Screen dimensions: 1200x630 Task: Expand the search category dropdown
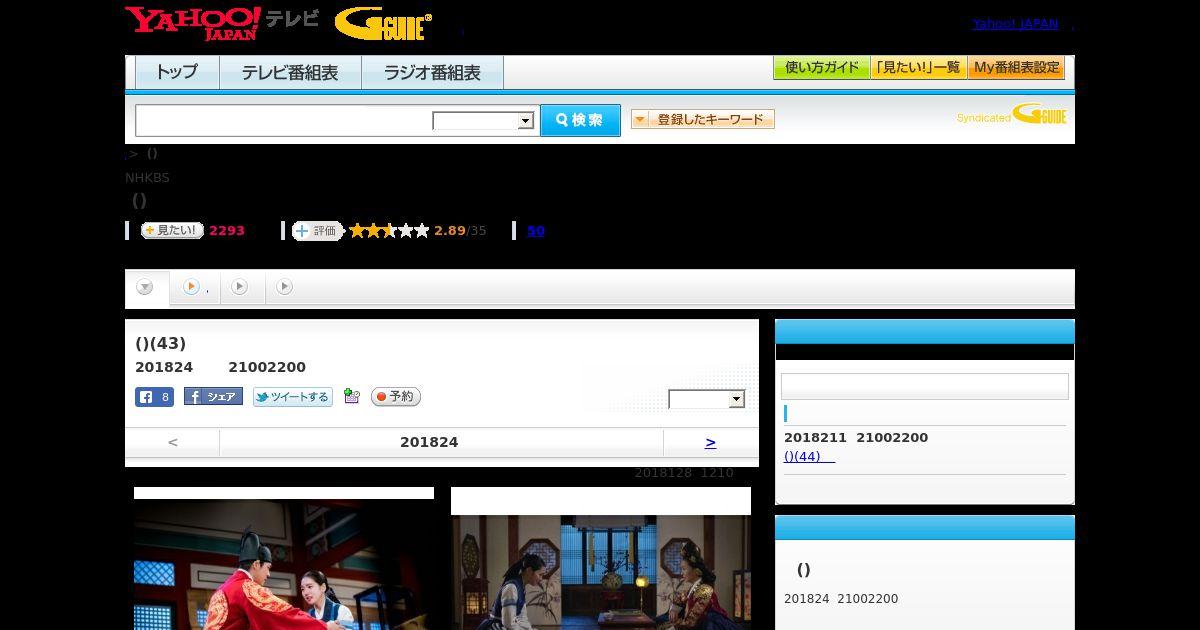[484, 121]
